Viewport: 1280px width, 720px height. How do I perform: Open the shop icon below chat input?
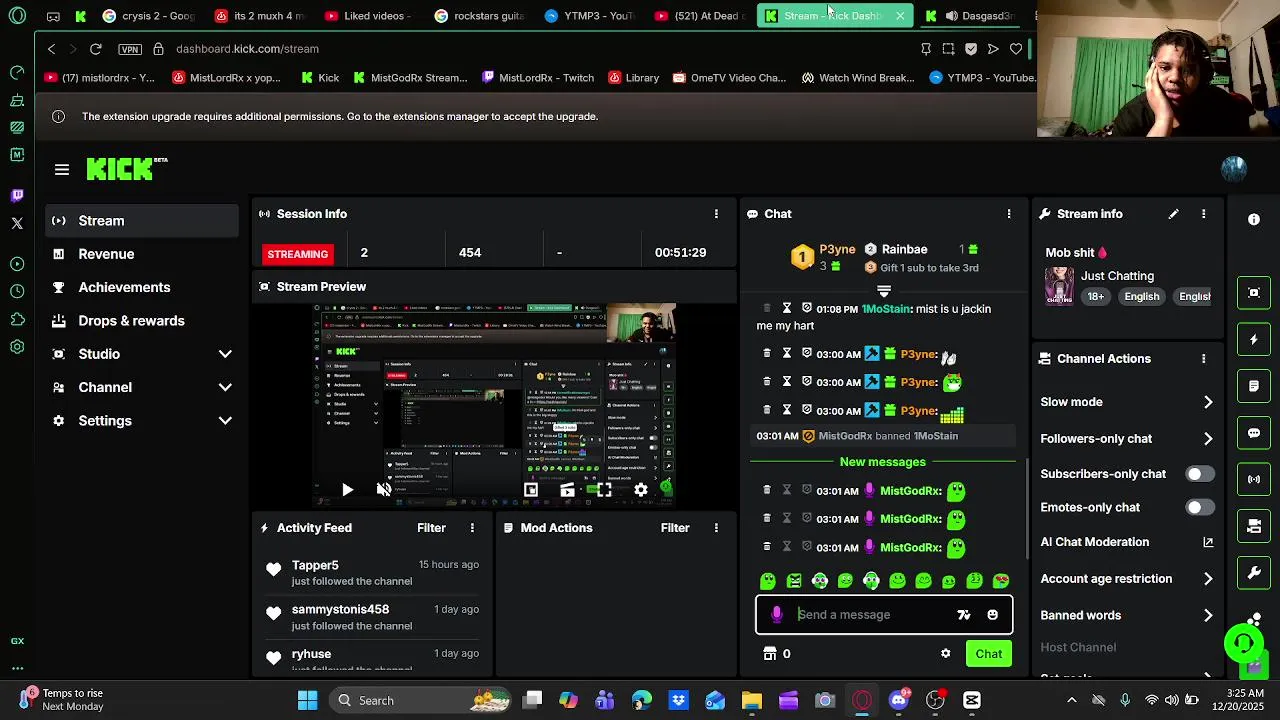tap(770, 654)
